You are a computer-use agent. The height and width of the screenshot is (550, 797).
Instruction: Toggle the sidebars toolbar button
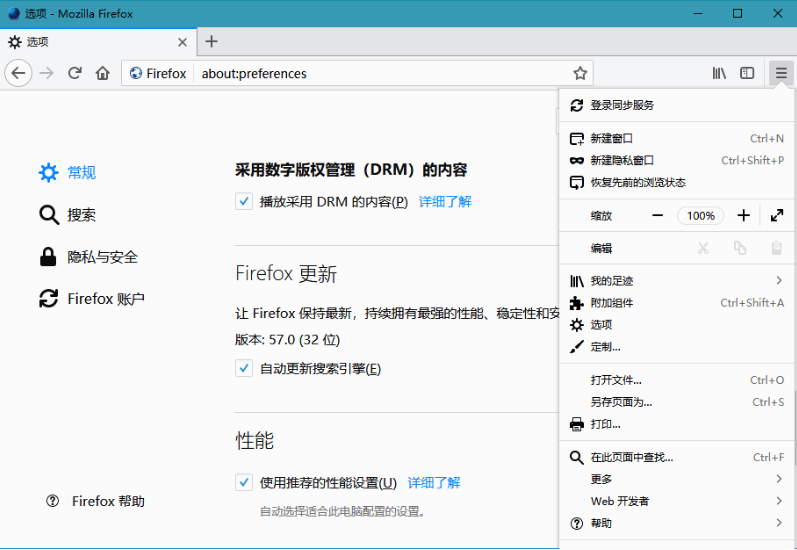click(747, 73)
